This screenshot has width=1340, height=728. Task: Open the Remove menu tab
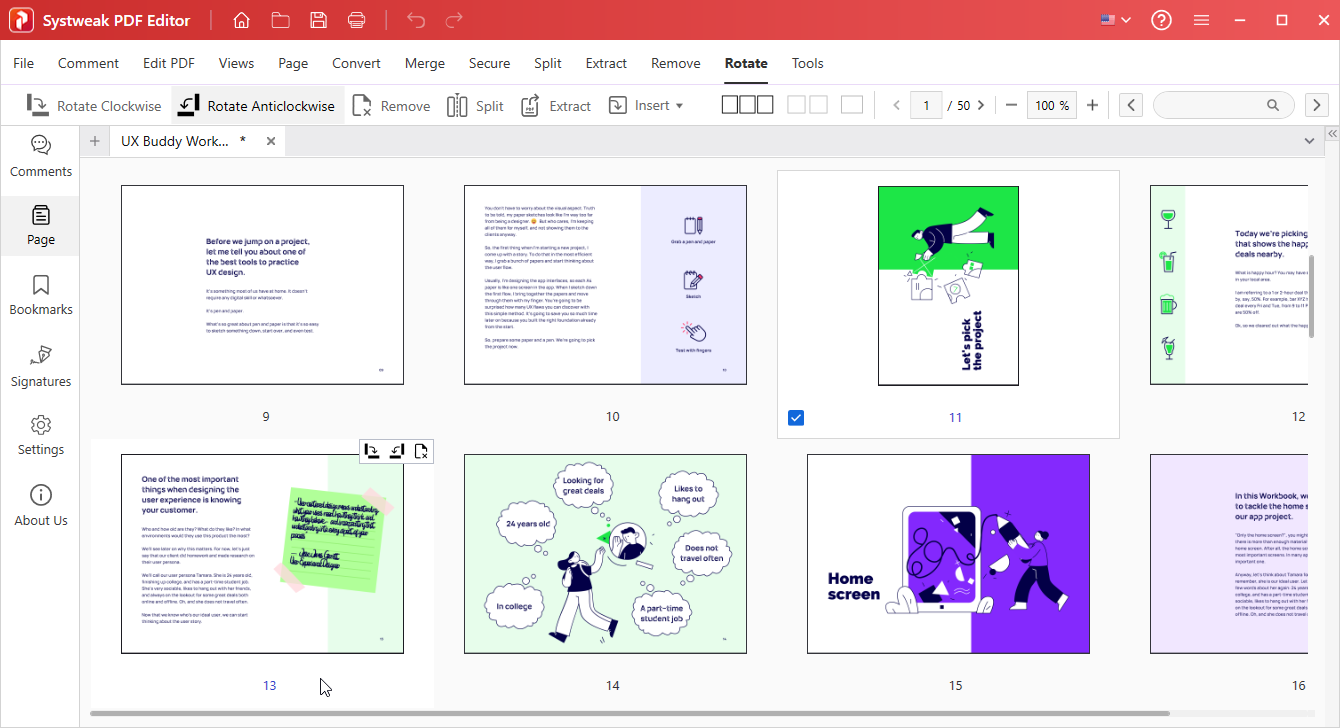[676, 63]
